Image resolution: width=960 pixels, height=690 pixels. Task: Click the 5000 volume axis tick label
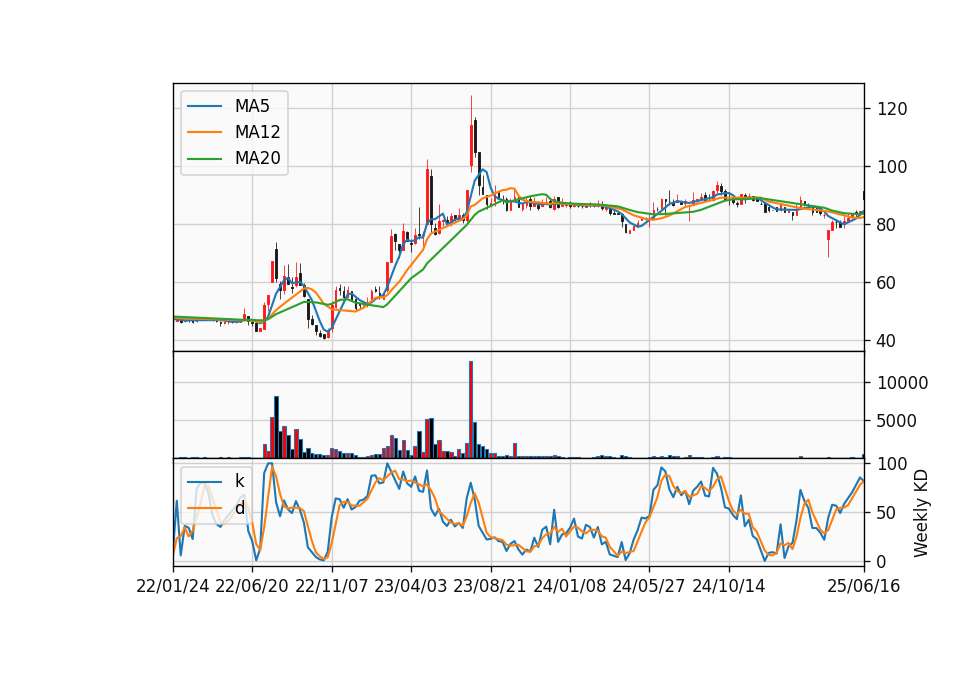(897, 421)
